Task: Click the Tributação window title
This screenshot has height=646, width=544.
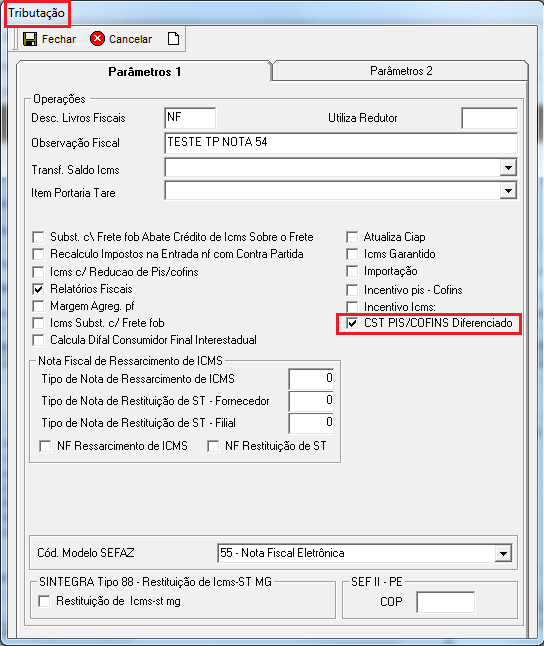Action: click(37, 13)
